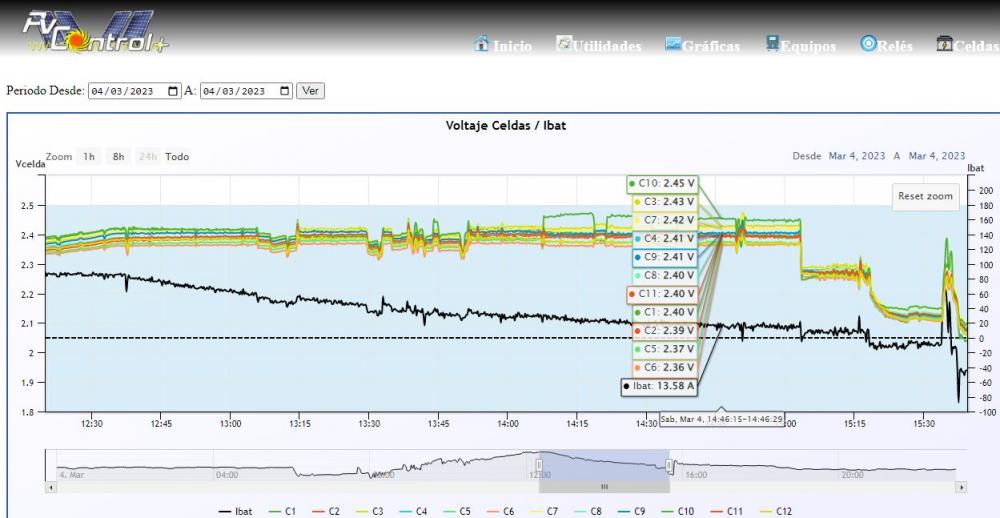Viewport: 1000px width, 518px height.
Task: Click the Periodo Desde start date field
Action: click(x=134, y=91)
